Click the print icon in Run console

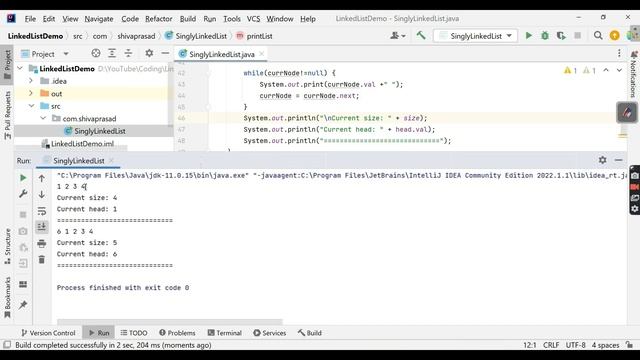coord(42,244)
